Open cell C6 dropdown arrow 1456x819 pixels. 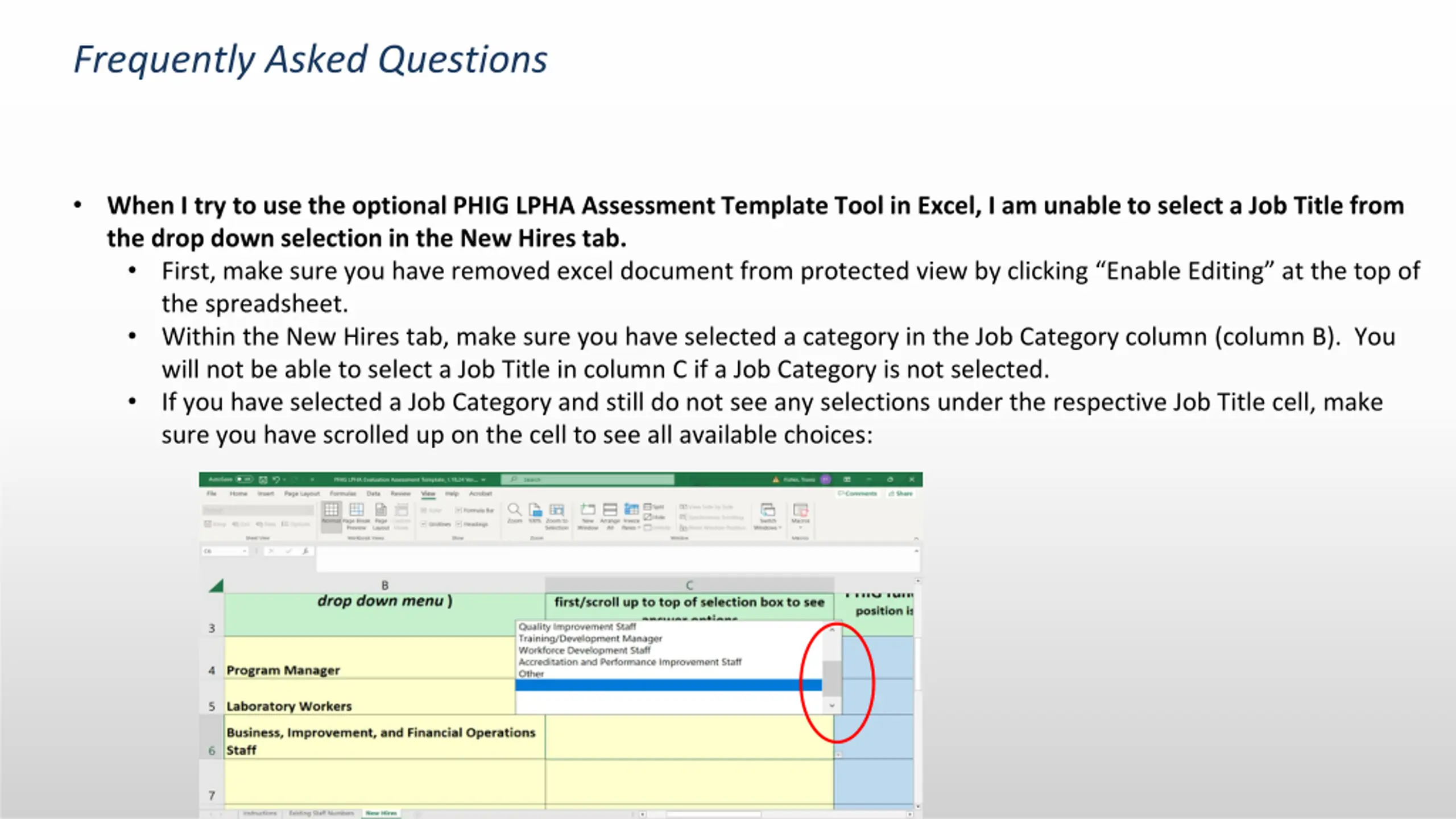pos(838,755)
